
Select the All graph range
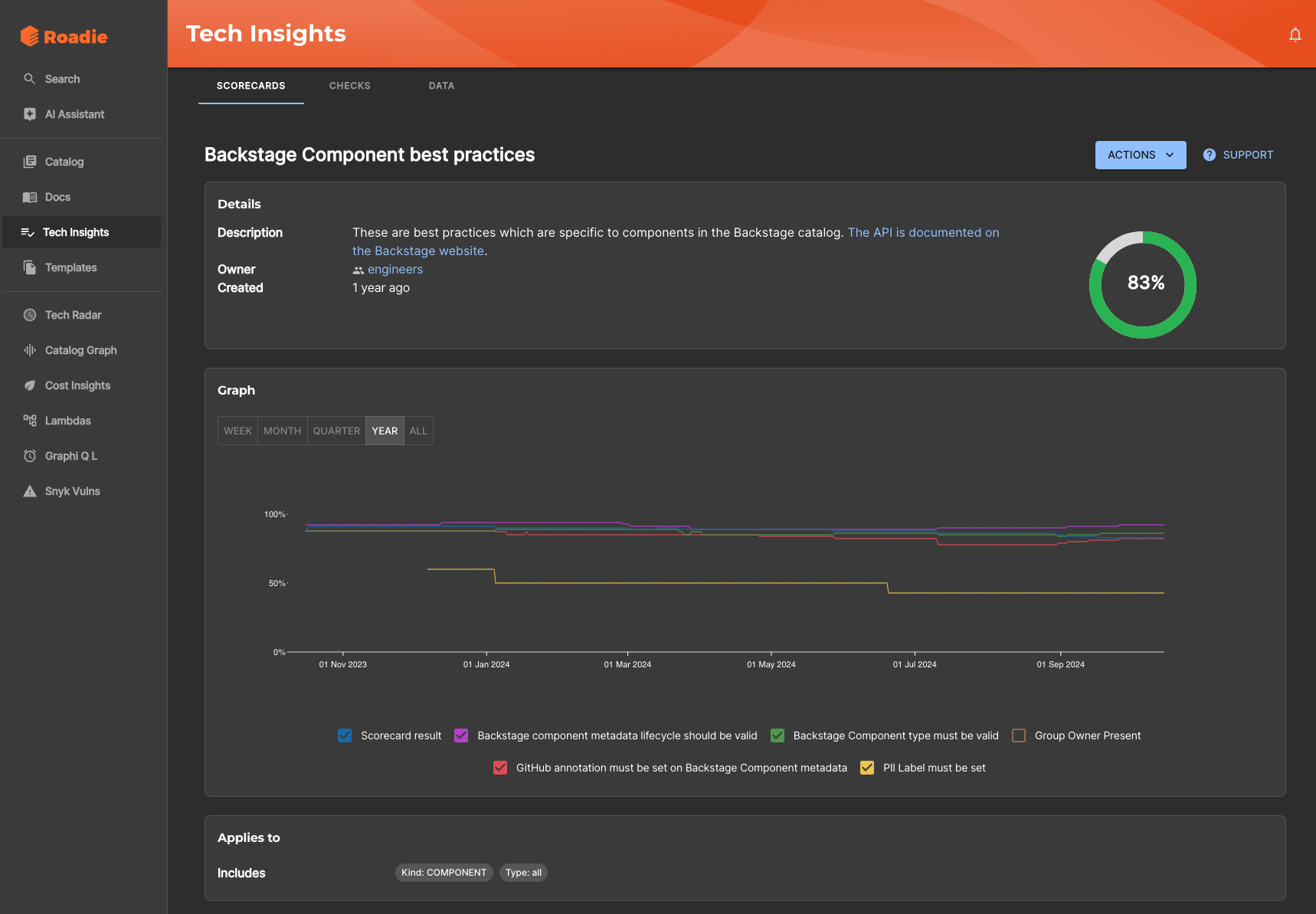coord(418,431)
